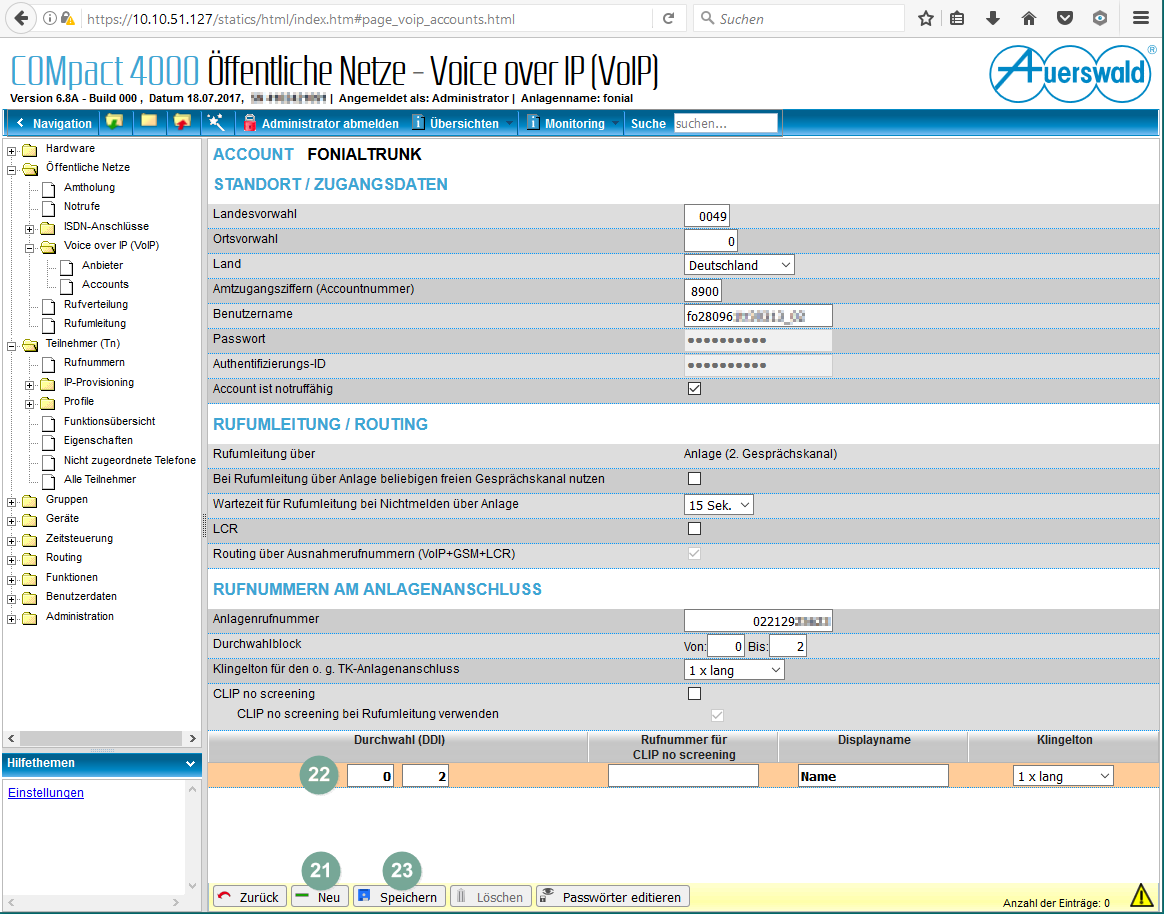Open the bookmarks list icon
Image resolution: width=1164 pixels, height=914 pixels.
[958, 19]
